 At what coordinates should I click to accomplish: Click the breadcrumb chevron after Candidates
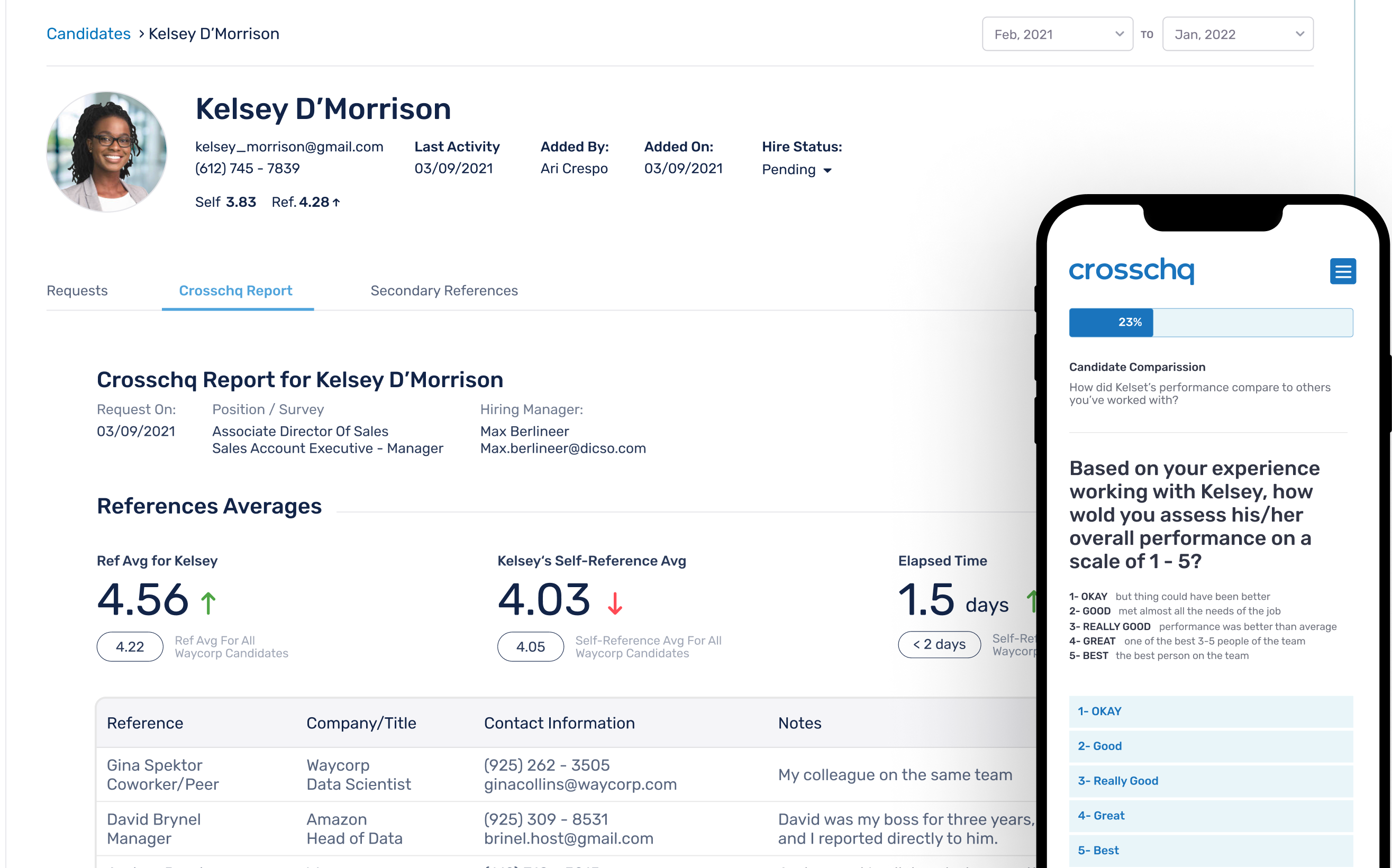141,34
